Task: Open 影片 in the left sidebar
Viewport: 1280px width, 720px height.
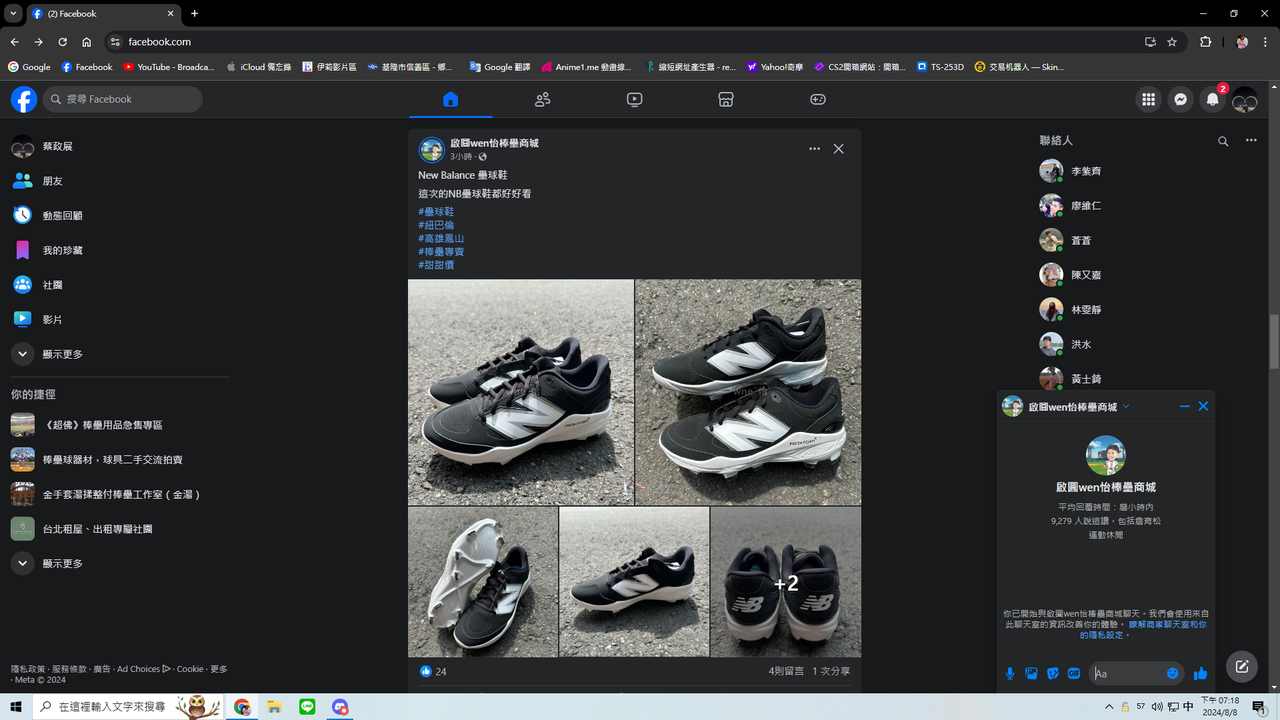Action: pyautogui.click(x=119, y=319)
